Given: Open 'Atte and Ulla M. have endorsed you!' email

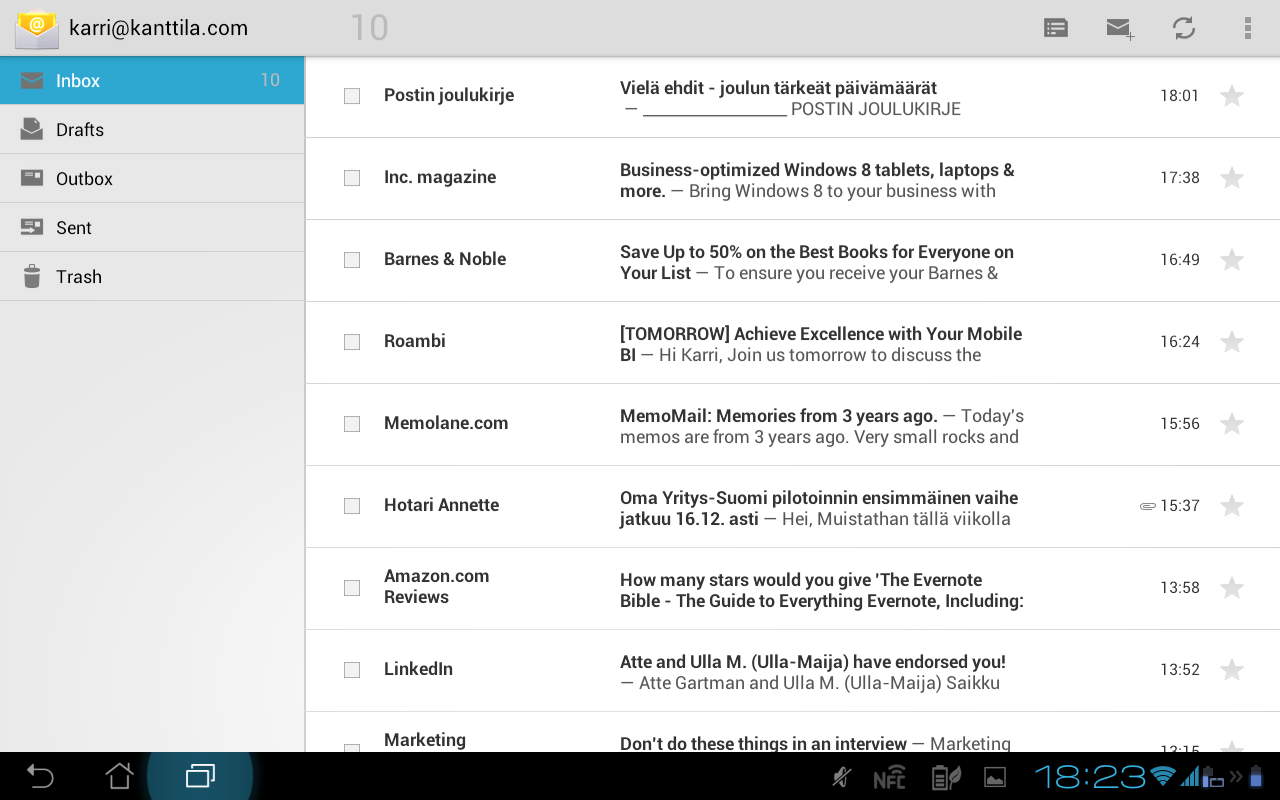Looking at the screenshot, I should coord(792,671).
